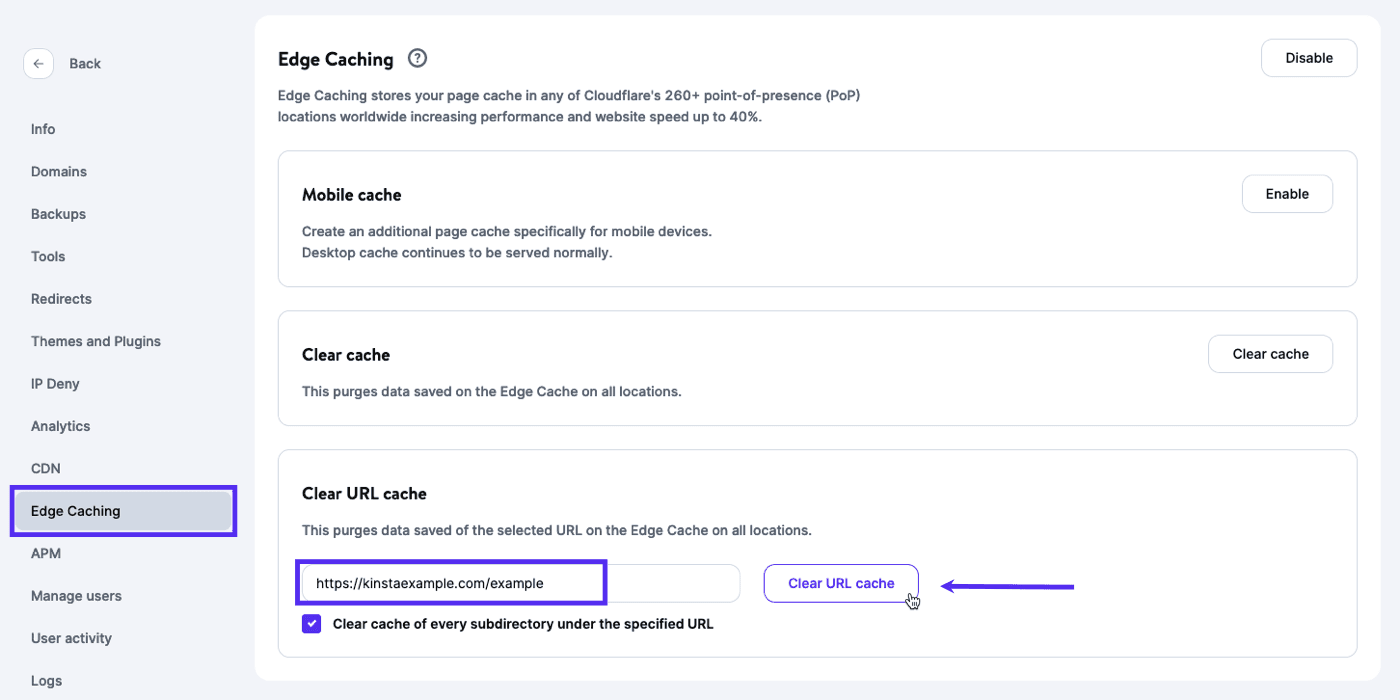Viewport: 1400px width, 700px height.
Task: Uncheck clearing every subdirectory under the URL
Action: pos(311,623)
